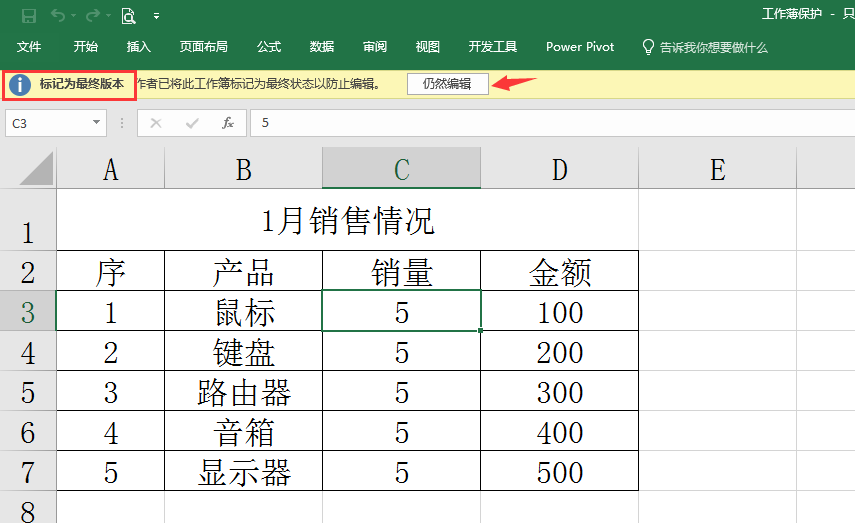Click the Insert Function fx icon
Image resolution: width=855 pixels, height=523 pixels.
(x=228, y=123)
